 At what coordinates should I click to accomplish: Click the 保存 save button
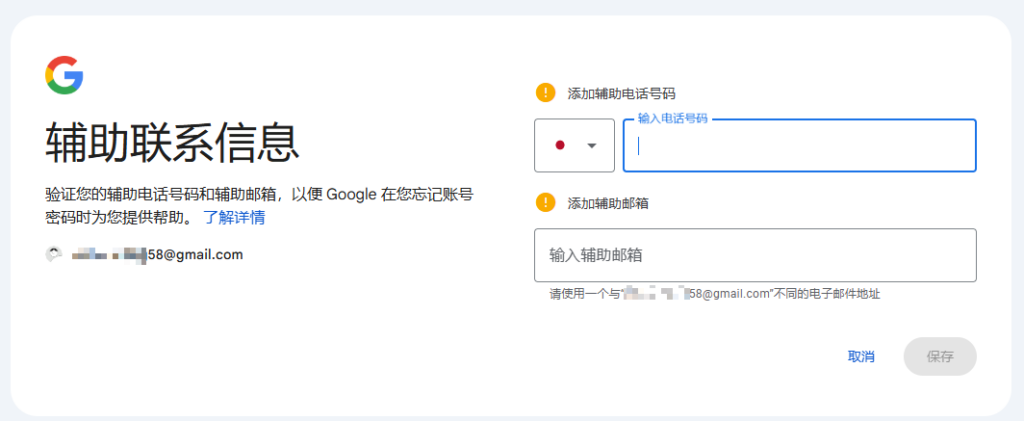[939, 357]
